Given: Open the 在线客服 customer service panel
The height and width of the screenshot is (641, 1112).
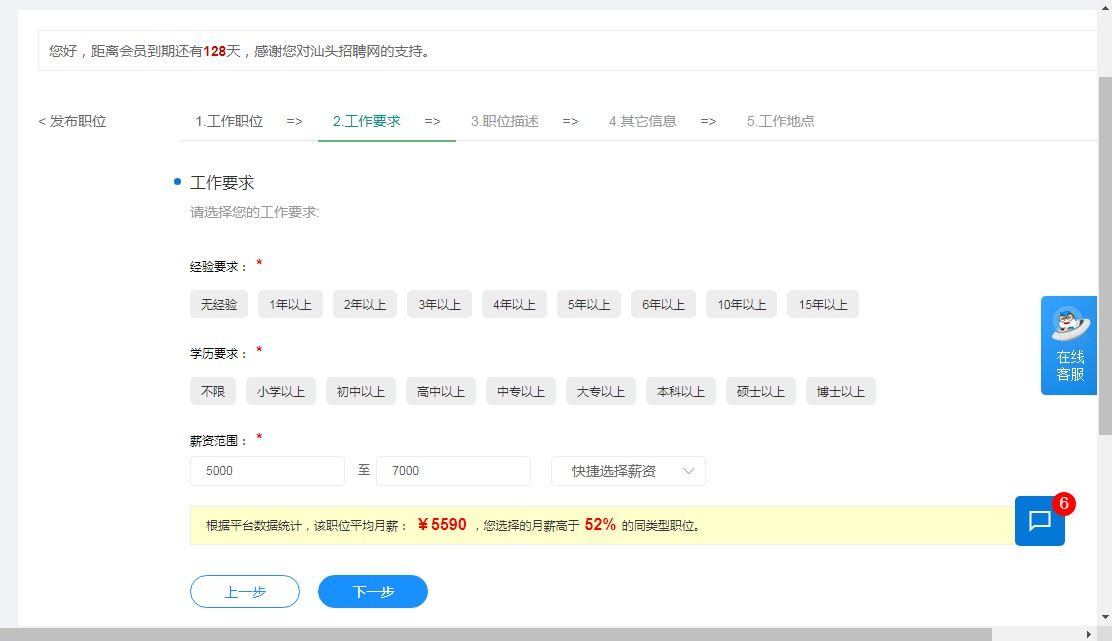Looking at the screenshot, I should pos(1068,345).
